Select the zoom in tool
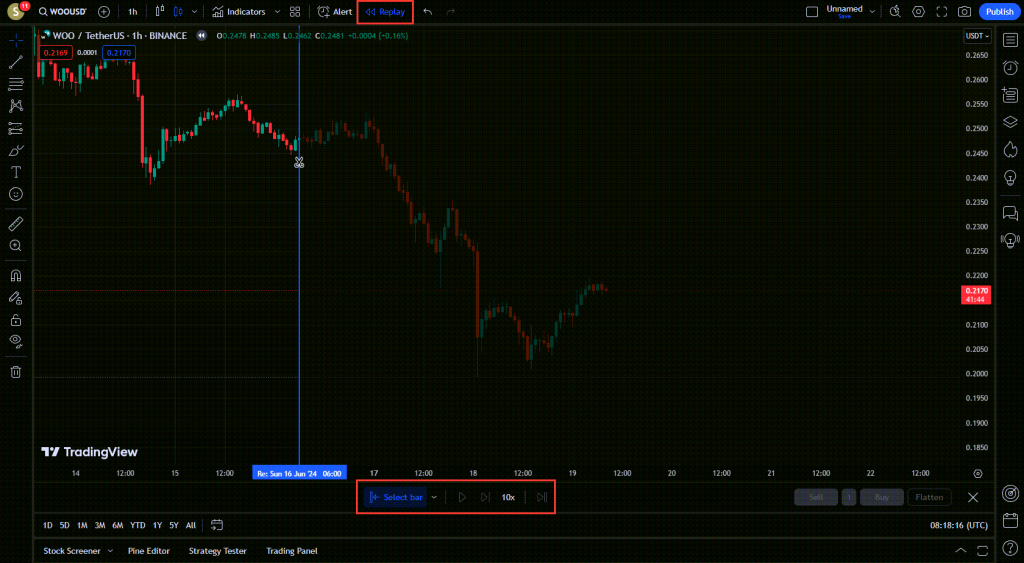The width and height of the screenshot is (1024, 563). (16, 246)
